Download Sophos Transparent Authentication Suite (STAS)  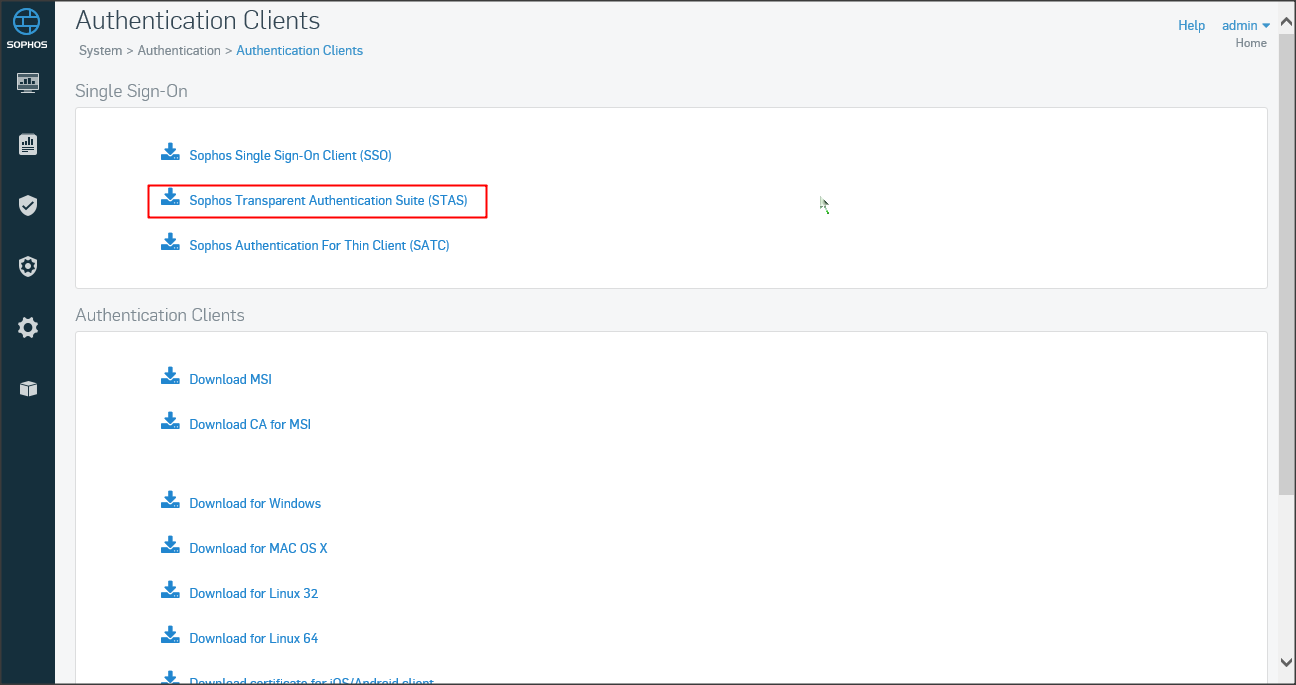pos(328,201)
